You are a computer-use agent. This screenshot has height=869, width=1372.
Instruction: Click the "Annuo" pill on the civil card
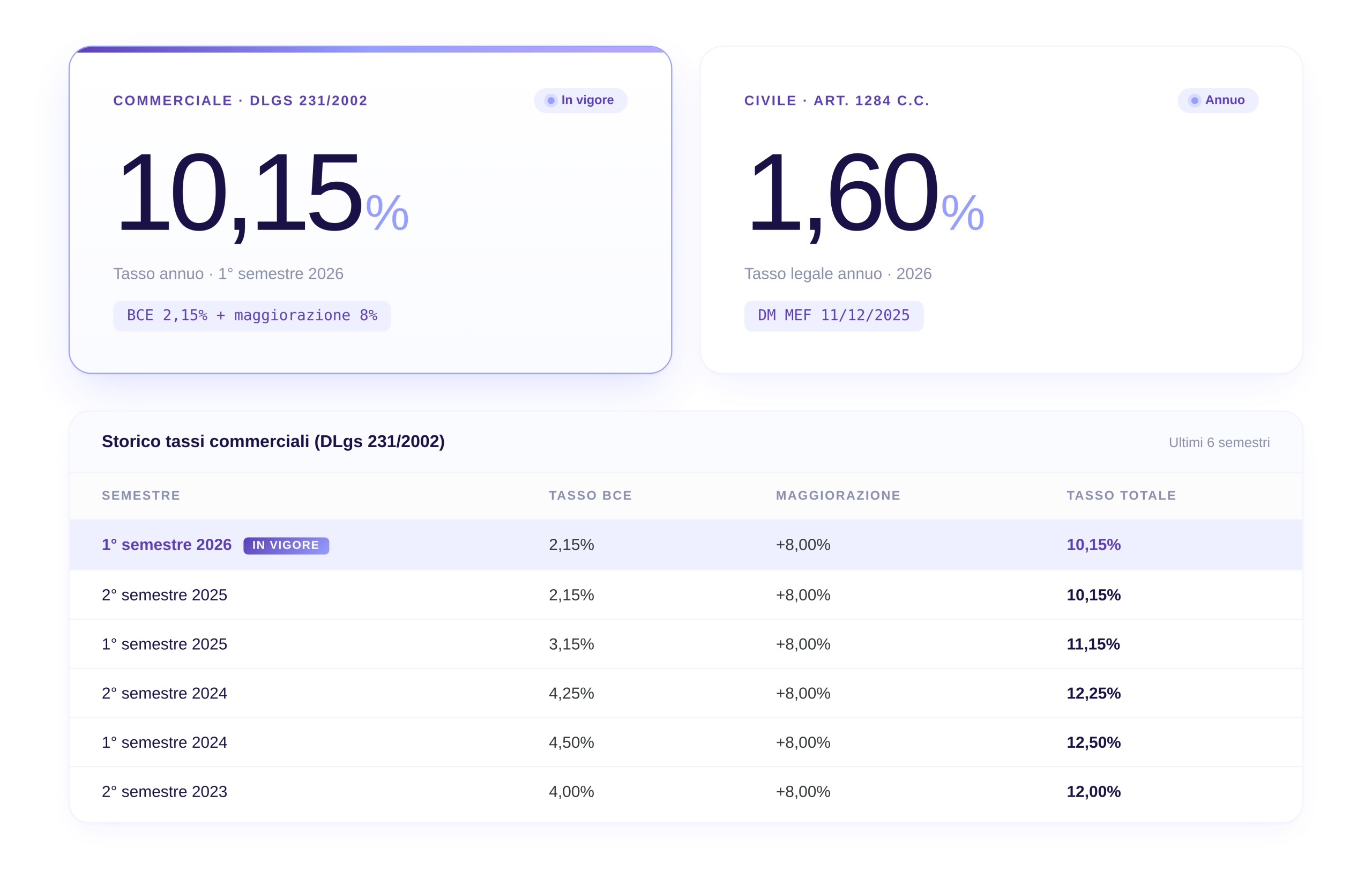point(1218,100)
